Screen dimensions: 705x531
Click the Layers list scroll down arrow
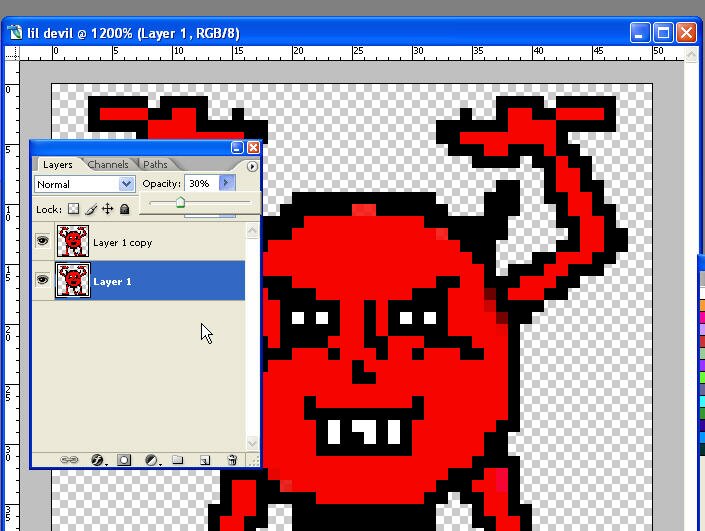coord(252,443)
